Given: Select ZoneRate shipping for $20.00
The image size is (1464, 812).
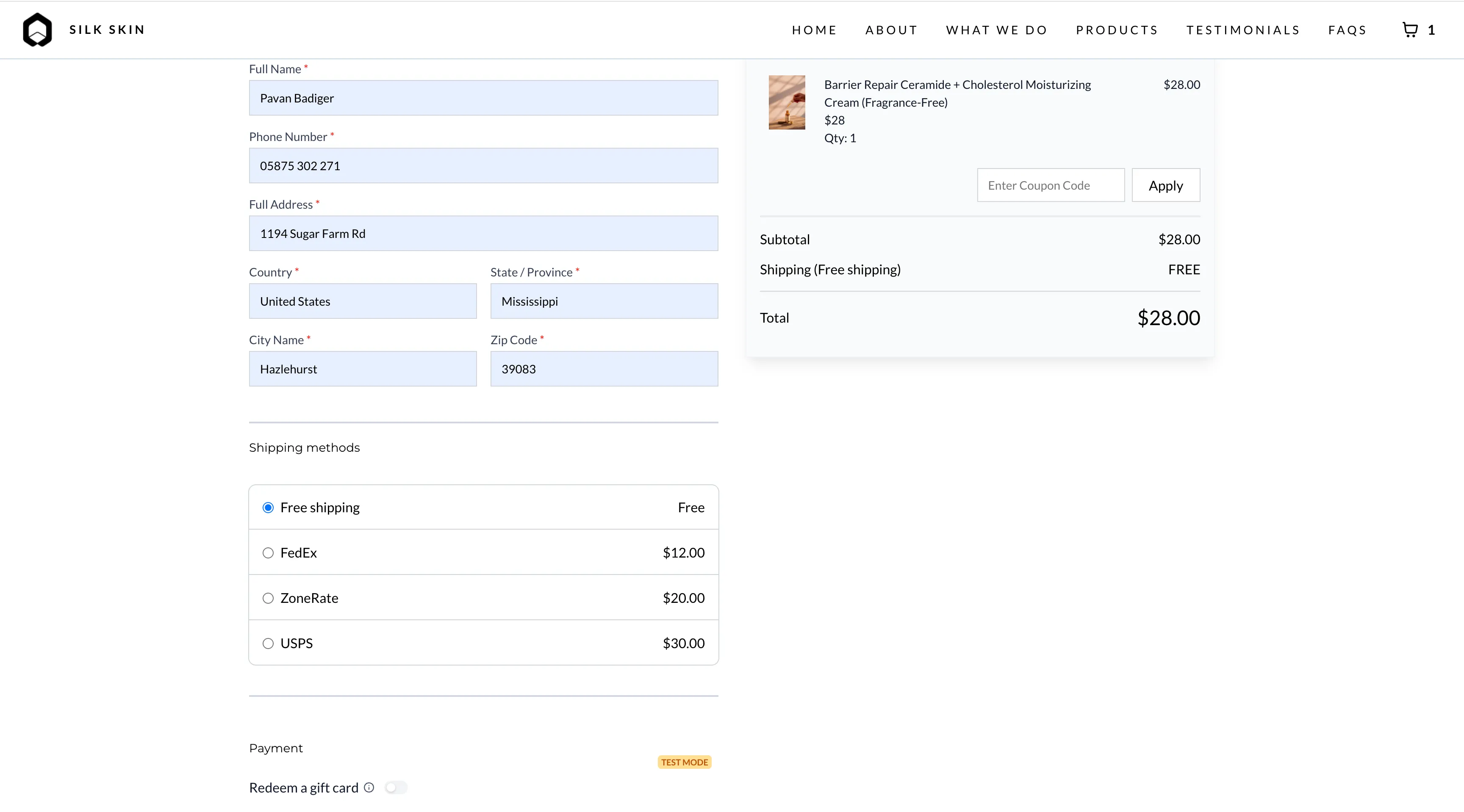Looking at the screenshot, I should point(268,598).
